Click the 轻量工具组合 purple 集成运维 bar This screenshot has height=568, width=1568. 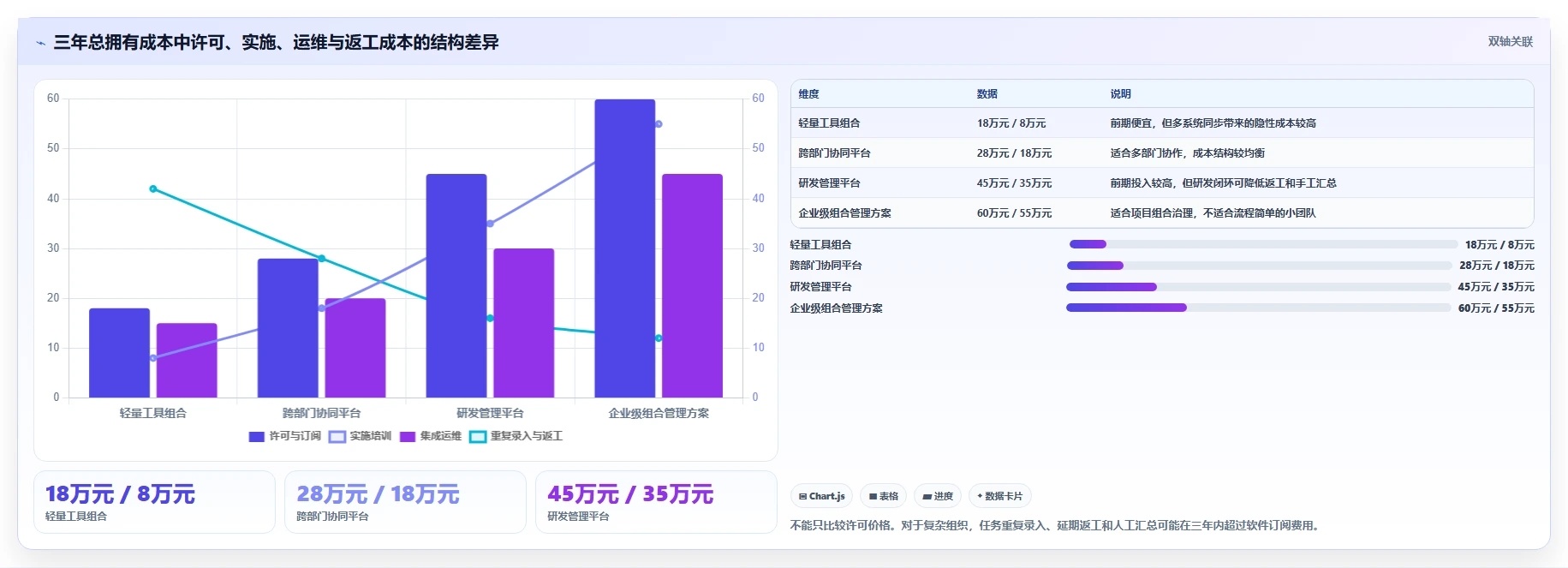pyautogui.click(x=187, y=361)
